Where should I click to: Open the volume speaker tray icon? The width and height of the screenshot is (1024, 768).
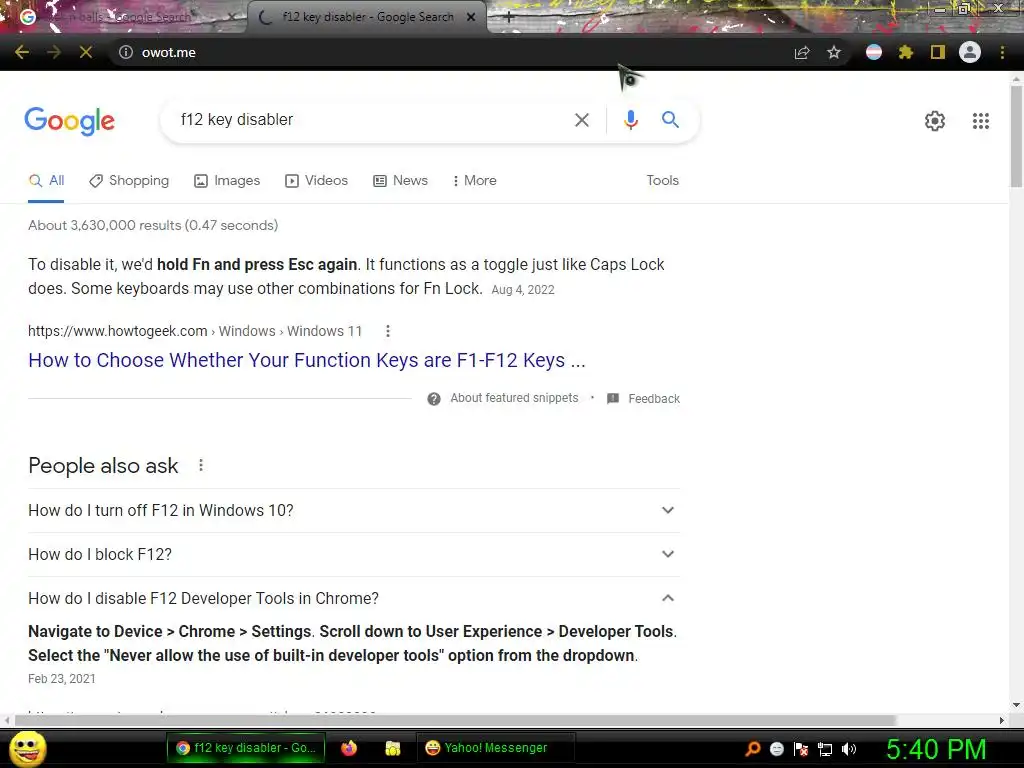coord(848,749)
